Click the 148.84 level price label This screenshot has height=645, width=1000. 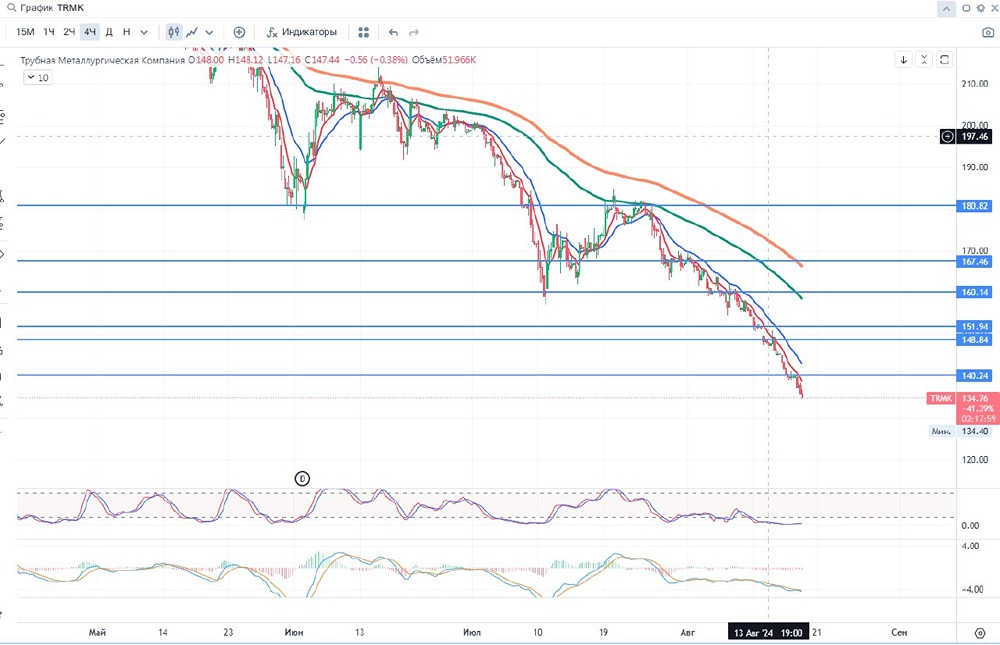974,340
